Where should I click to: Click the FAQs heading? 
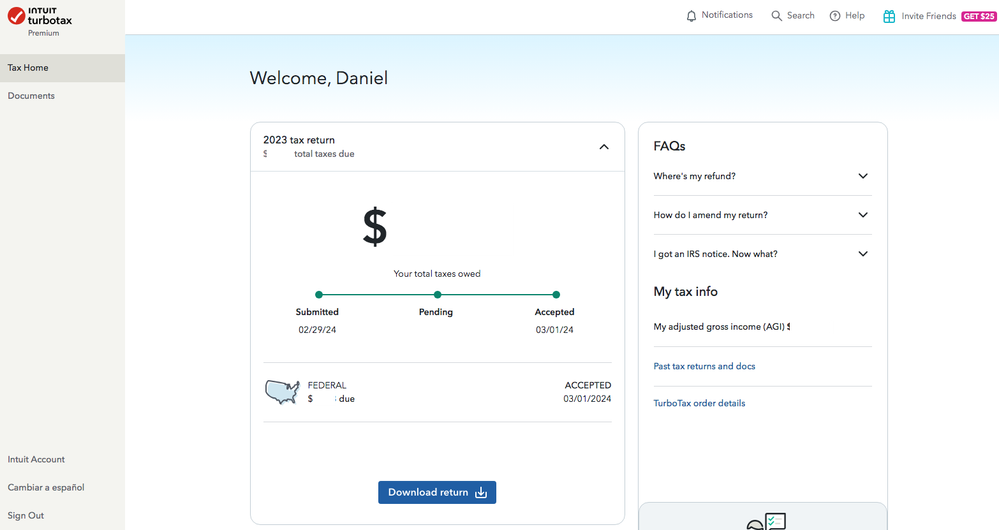(x=669, y=147)
